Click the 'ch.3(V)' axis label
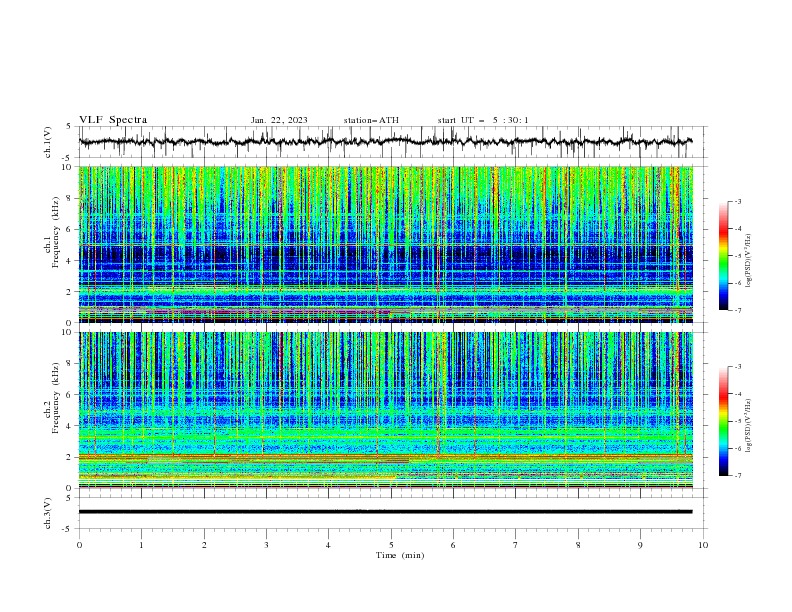Viewport: 792px width, 612px height. pyautogui.click(x=48, y=513)
